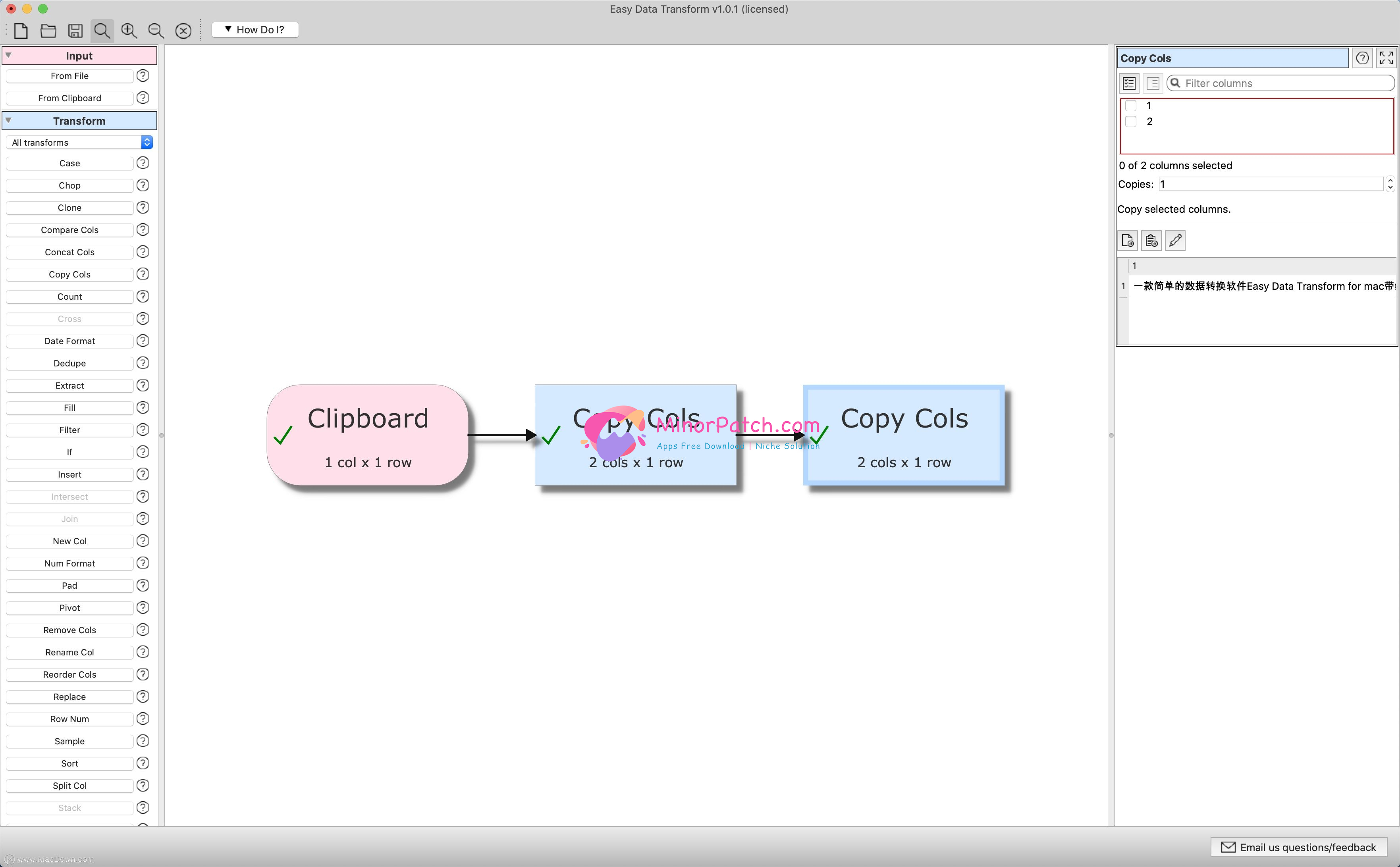Screen dimensions: 1400x867
Task: Click in the Filter columns search field
Action: [1280, 83]
